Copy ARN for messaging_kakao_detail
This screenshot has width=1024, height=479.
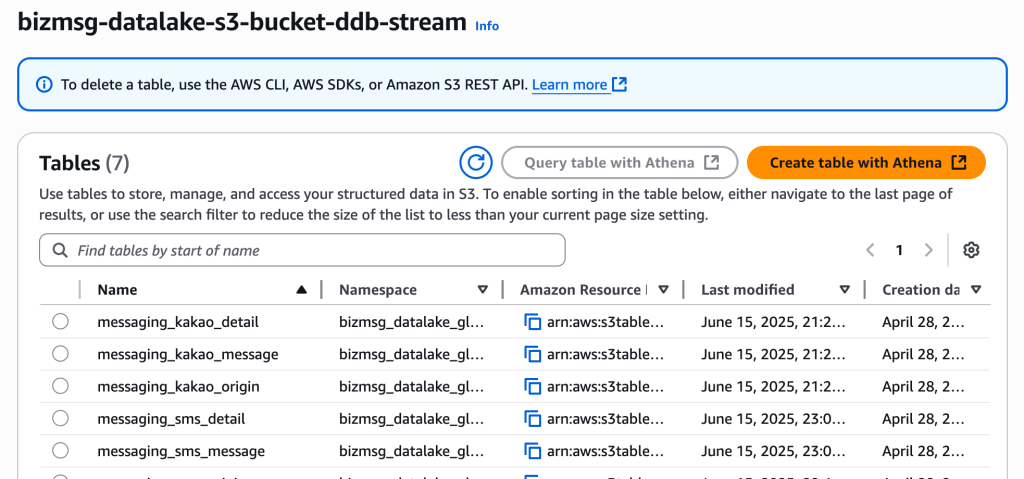click(x=532, y=322)
